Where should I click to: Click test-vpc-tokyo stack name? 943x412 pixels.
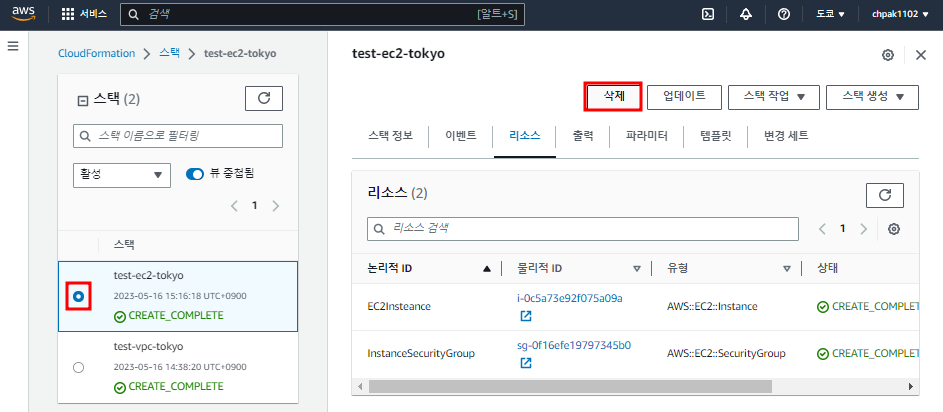point(149,346)
